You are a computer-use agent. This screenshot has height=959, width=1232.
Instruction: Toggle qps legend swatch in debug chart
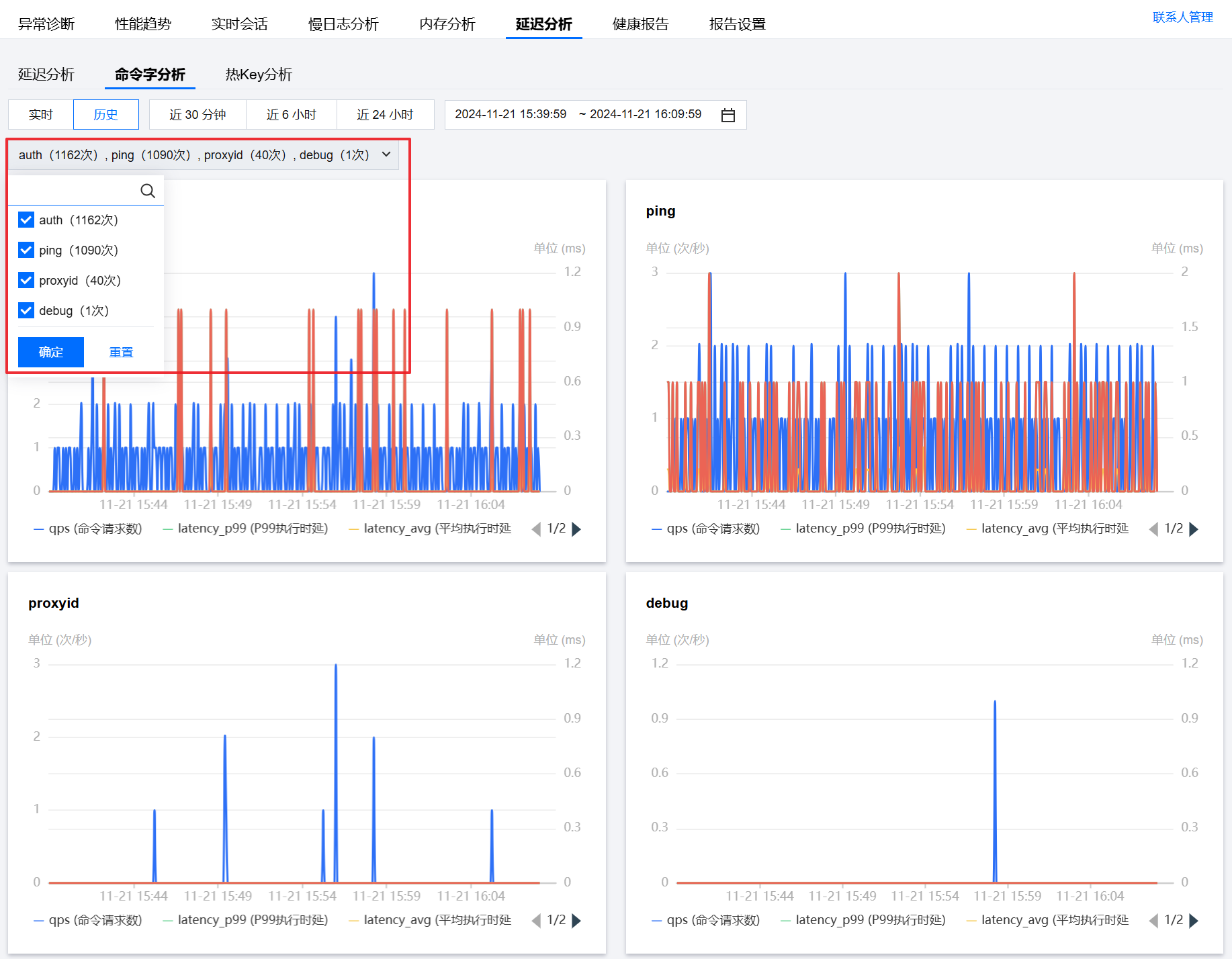(658, 921)
